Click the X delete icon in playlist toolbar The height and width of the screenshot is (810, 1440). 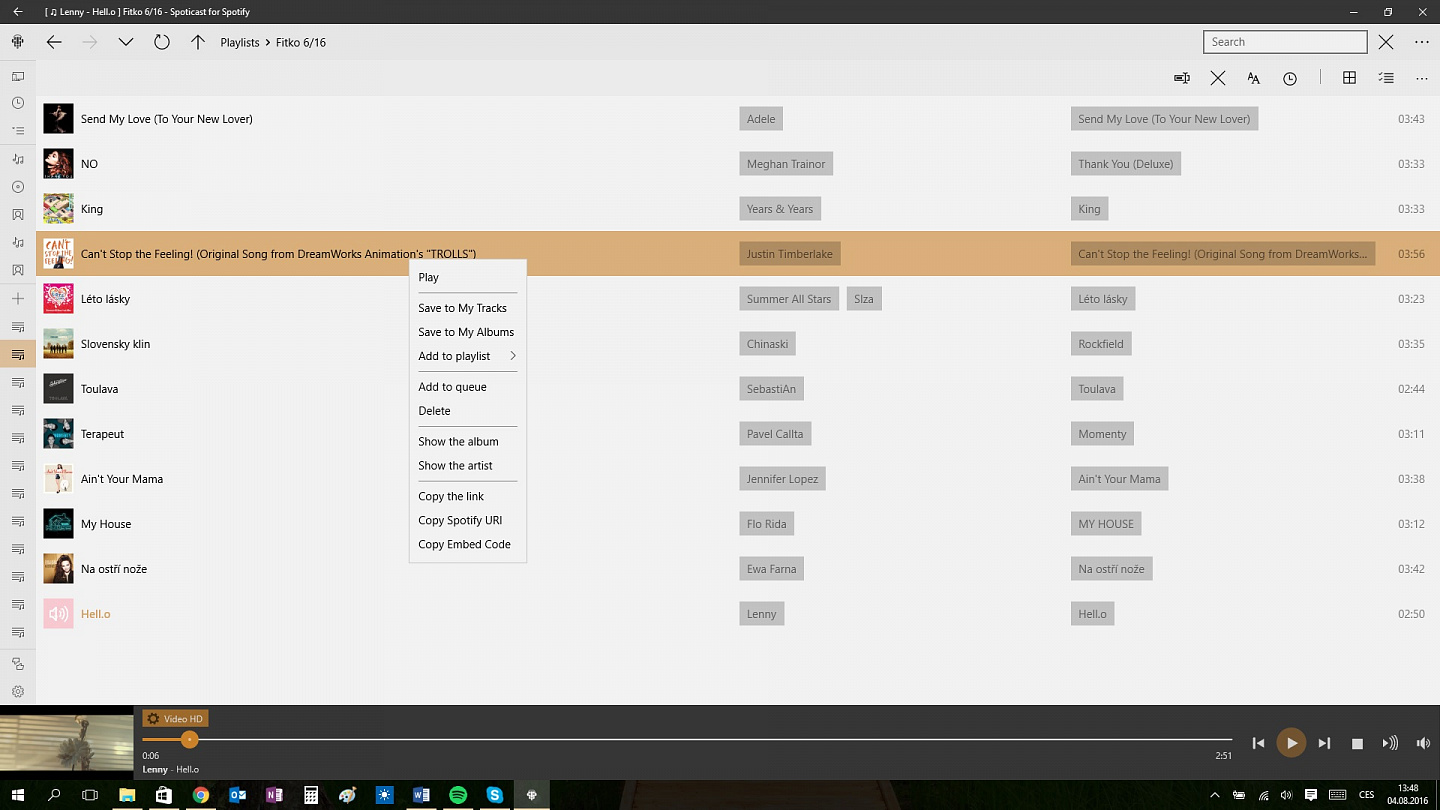point(1218,78)
